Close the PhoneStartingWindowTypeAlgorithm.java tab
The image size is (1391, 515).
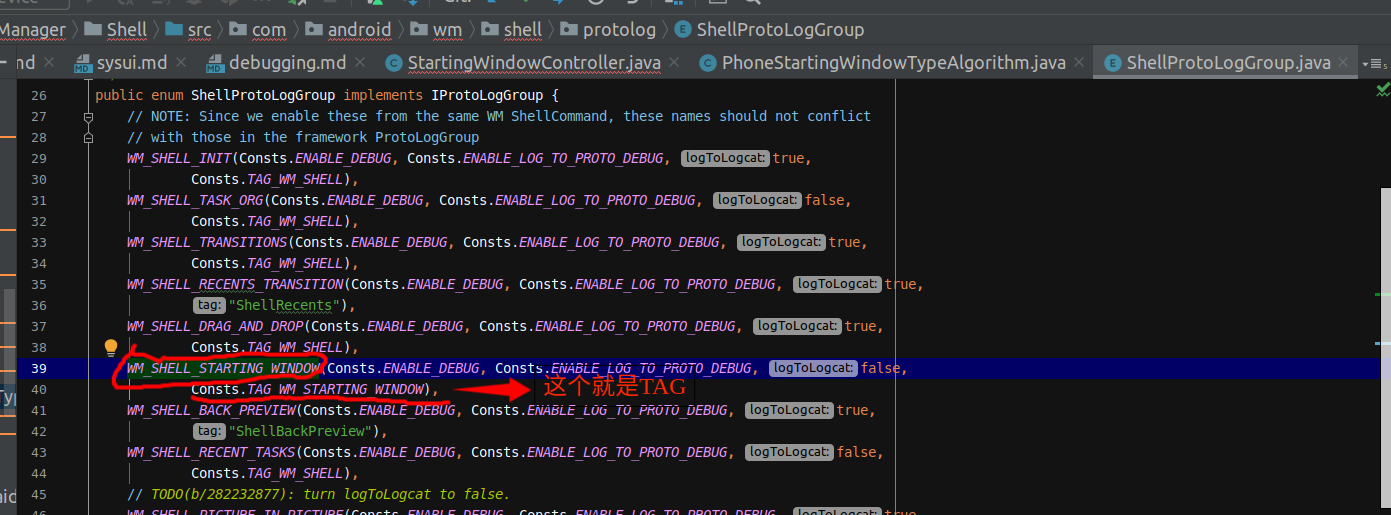click(x=1080, y=63)
